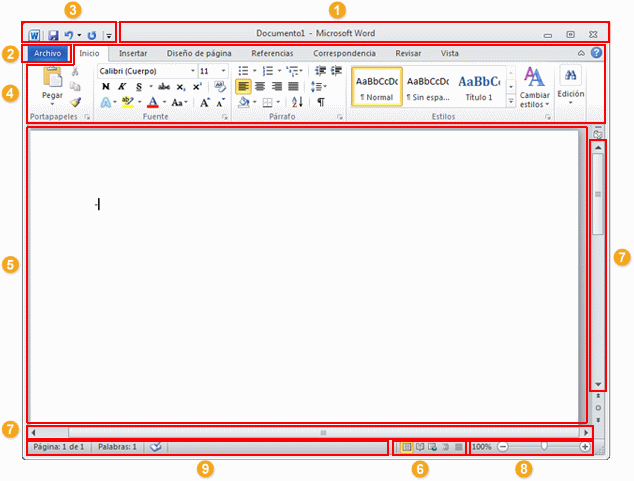Open the Customize Quick Access Toolbar dropdown
634x481 pixels.
(109, 36)
